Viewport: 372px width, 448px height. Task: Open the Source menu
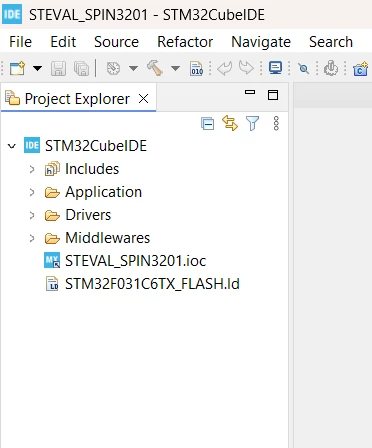point(116,42)
